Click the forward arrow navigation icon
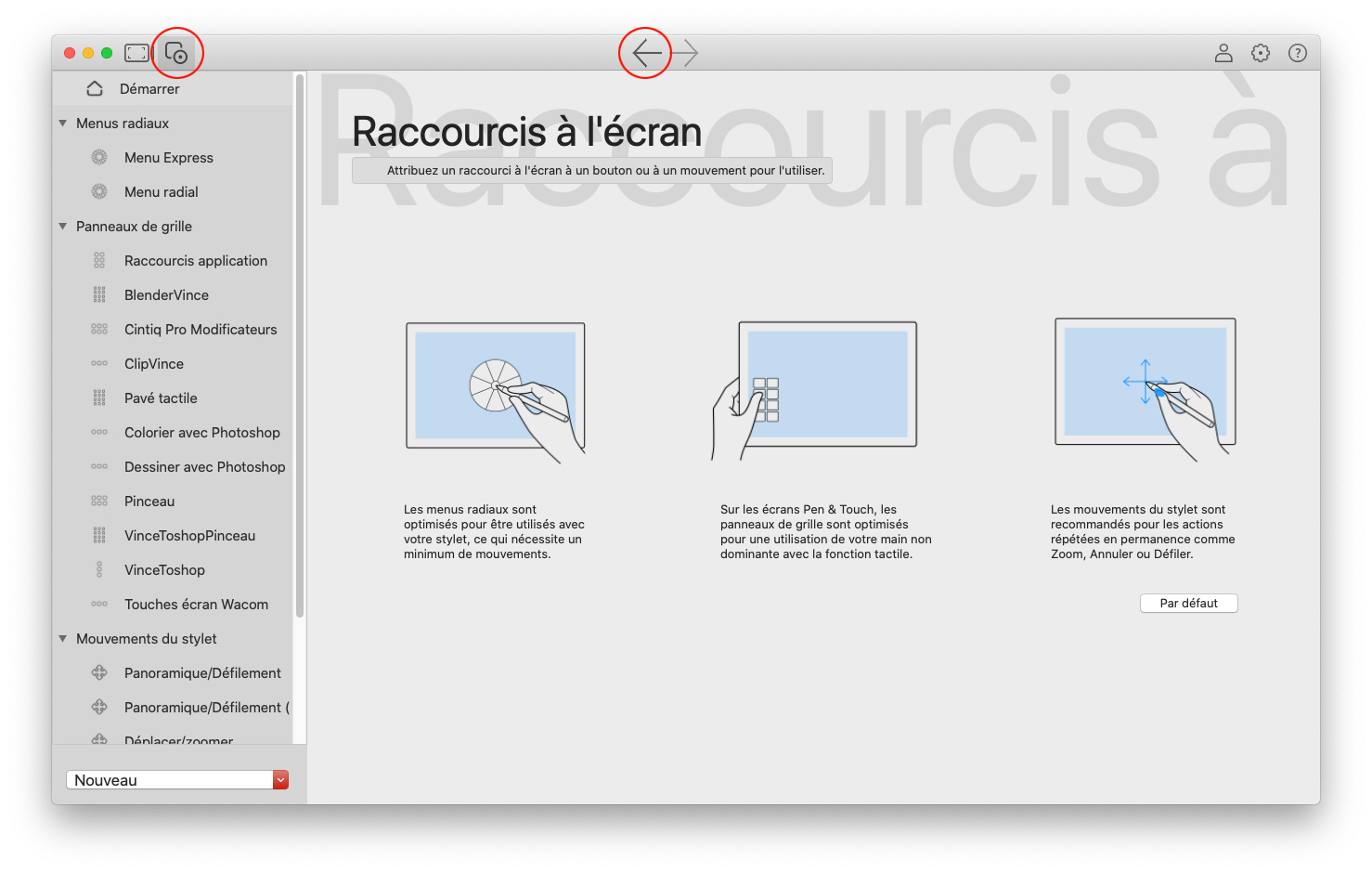This screenshot has width=1372, height=873. click(685, 53)
